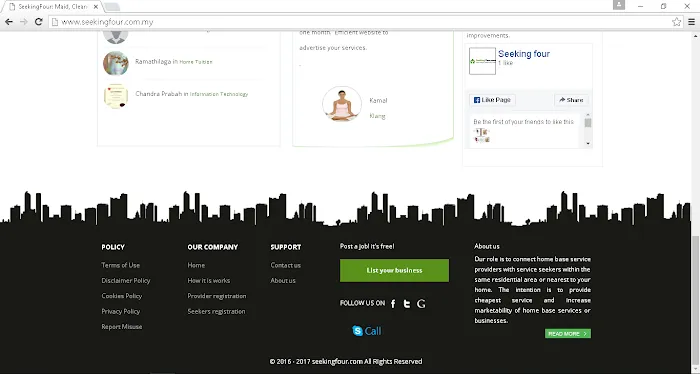
Task: Open About us link under Support
Action: click(283, 281)
